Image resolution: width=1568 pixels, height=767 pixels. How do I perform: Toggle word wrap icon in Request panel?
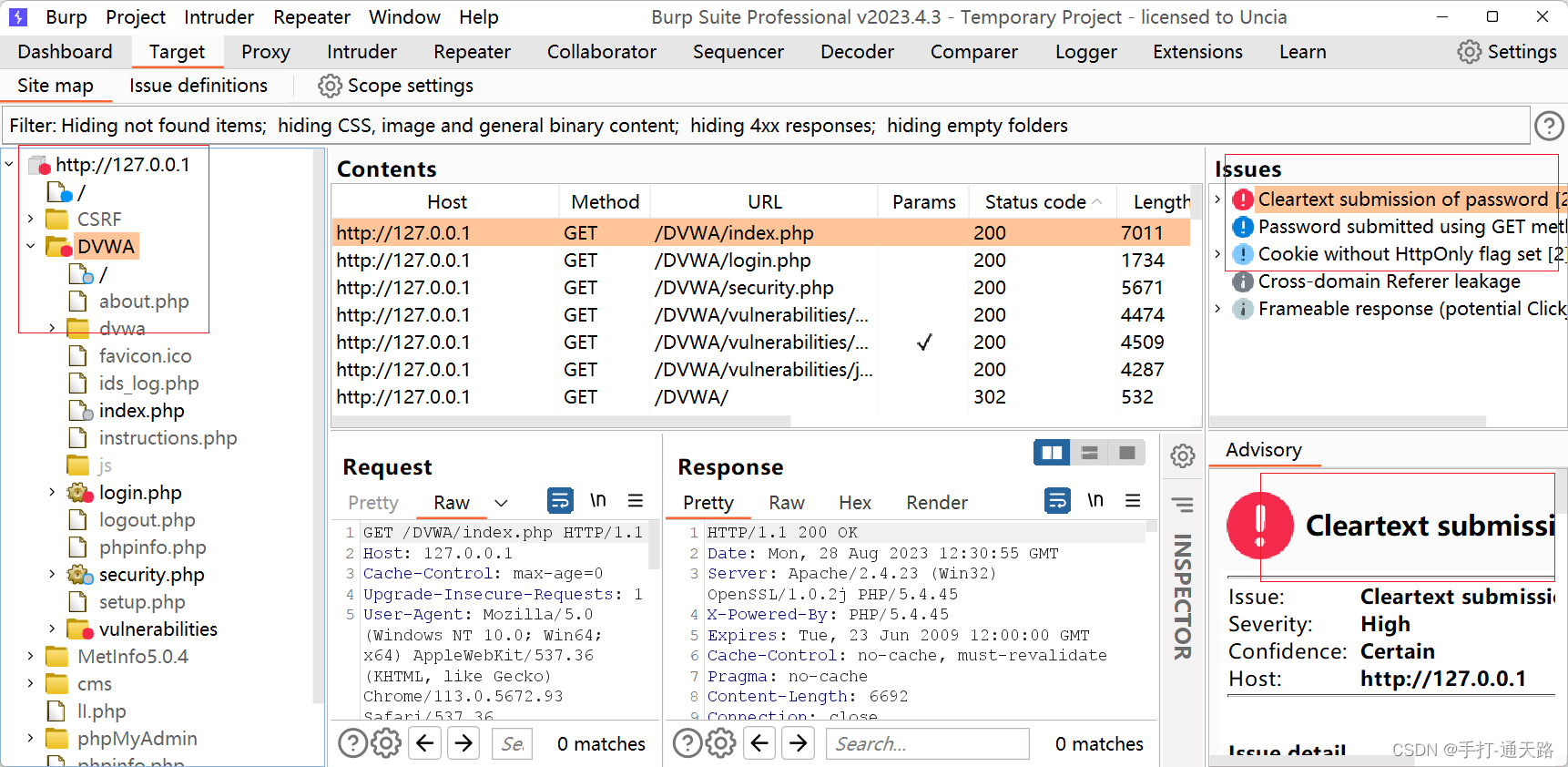[x=559, y=500]
